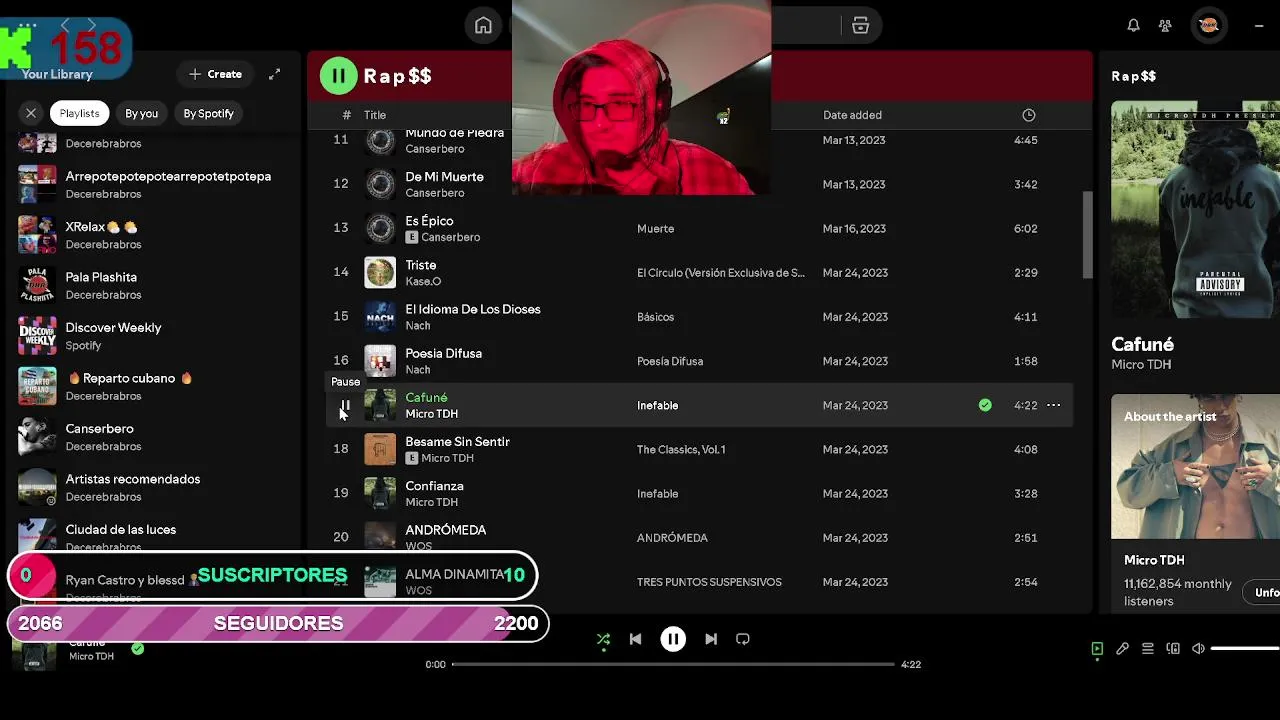Open Connect to a device icon
This screenshot has height=720, width=1280.
tap(1173, 649)
